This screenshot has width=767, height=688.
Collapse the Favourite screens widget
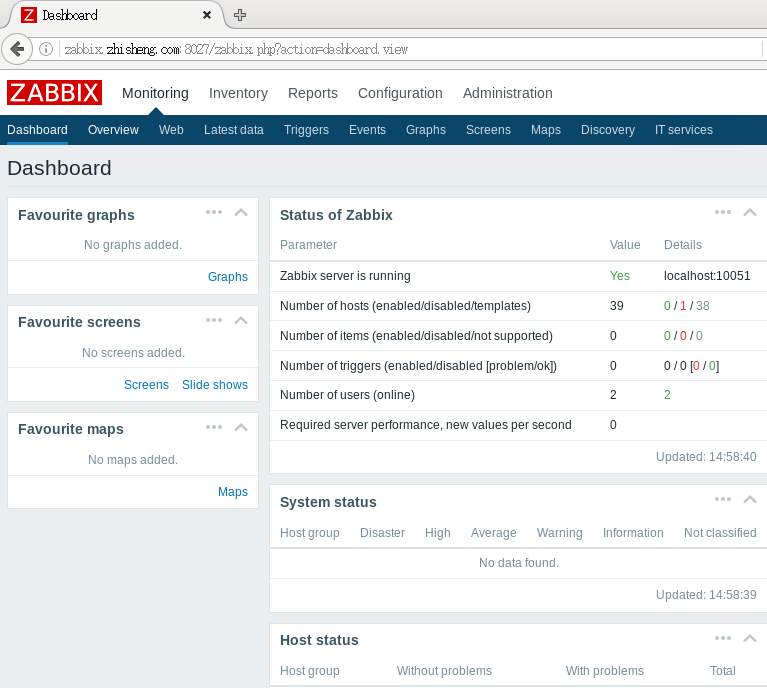pyautogui.click(x=241, y=321)
